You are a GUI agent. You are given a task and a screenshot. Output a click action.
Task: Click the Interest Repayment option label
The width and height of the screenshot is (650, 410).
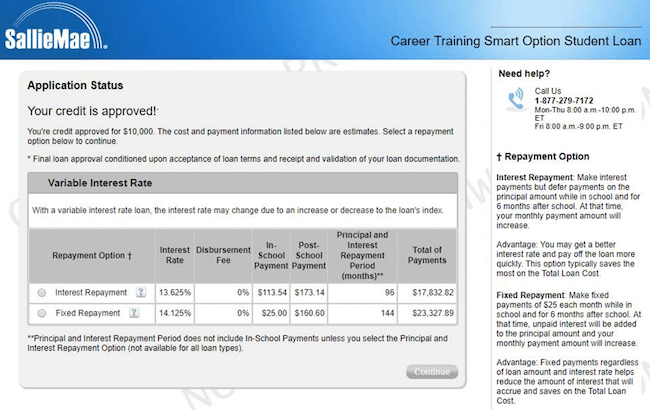[x=91, y=292]
